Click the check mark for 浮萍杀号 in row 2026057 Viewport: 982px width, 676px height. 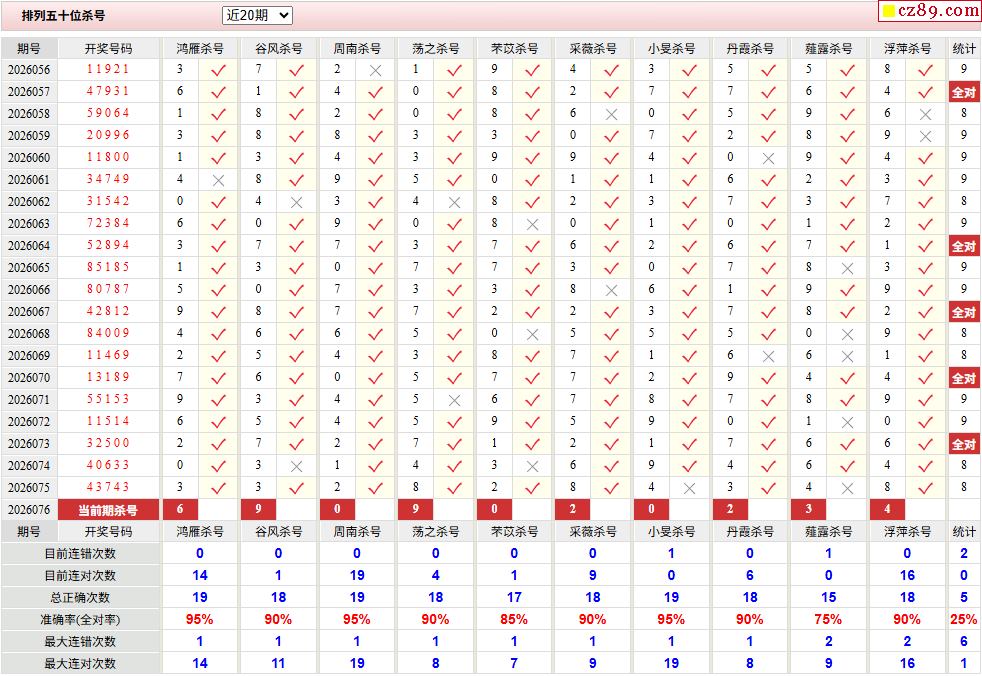tap(926, 92)
